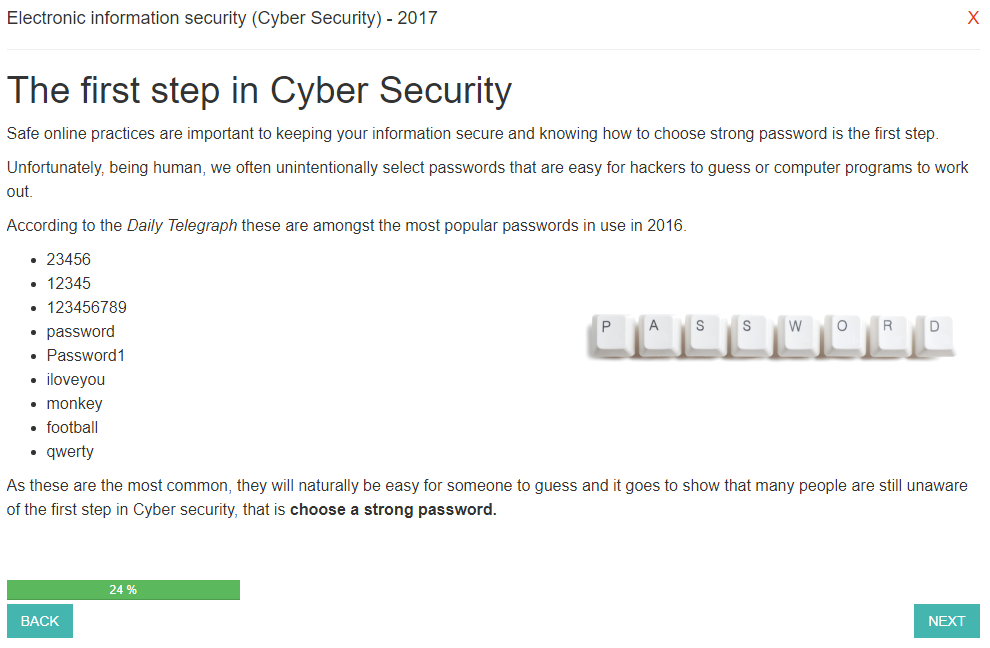Close the course with the red X
The image size is (990, 648).
[973, 18]
